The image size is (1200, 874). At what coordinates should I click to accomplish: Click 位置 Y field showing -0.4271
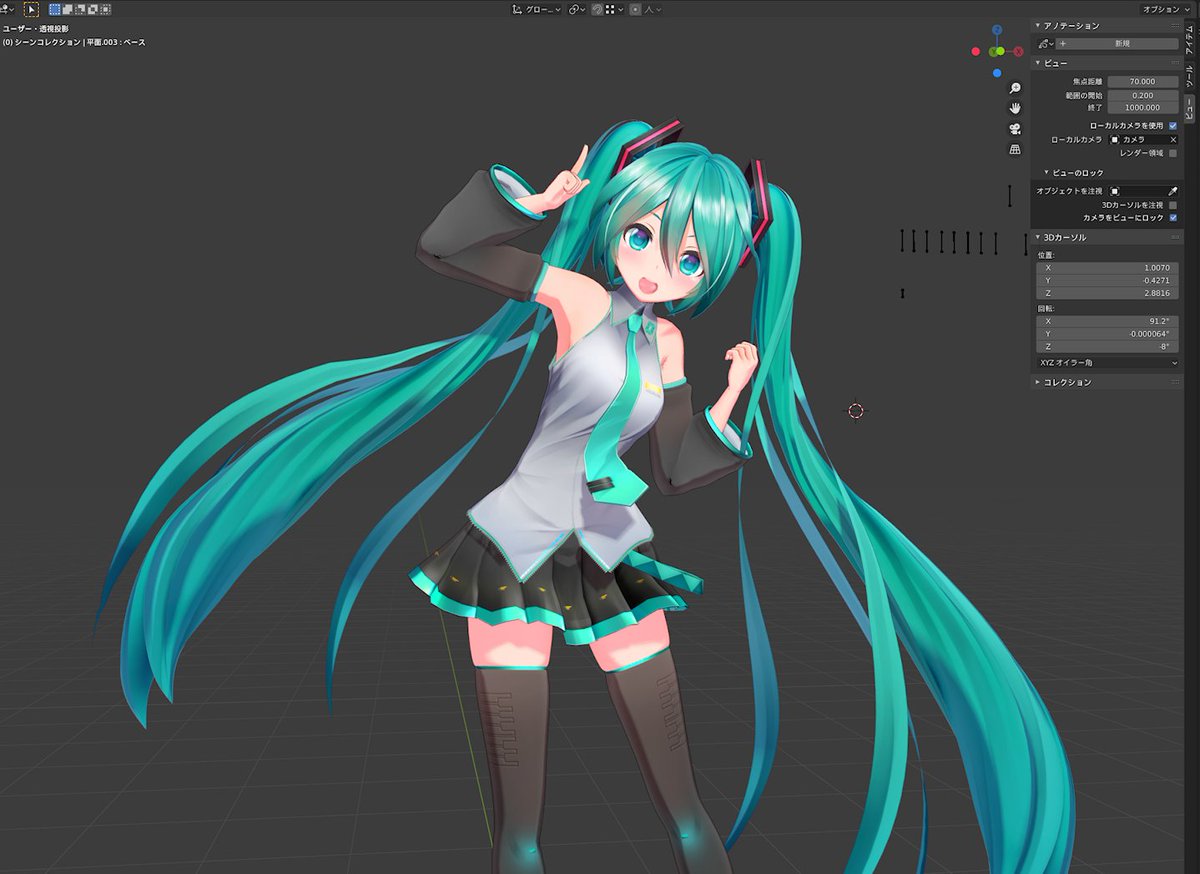1107,281
